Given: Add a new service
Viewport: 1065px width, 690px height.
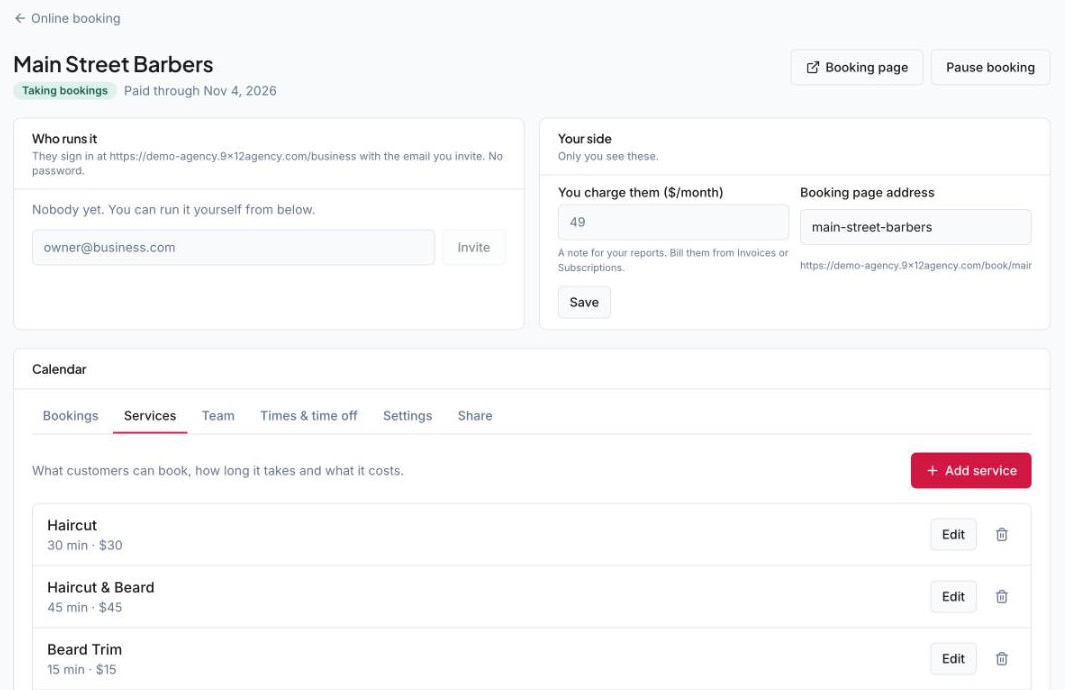Looking at the screenshot, I should pyautogui.click(x=971, y=471).
